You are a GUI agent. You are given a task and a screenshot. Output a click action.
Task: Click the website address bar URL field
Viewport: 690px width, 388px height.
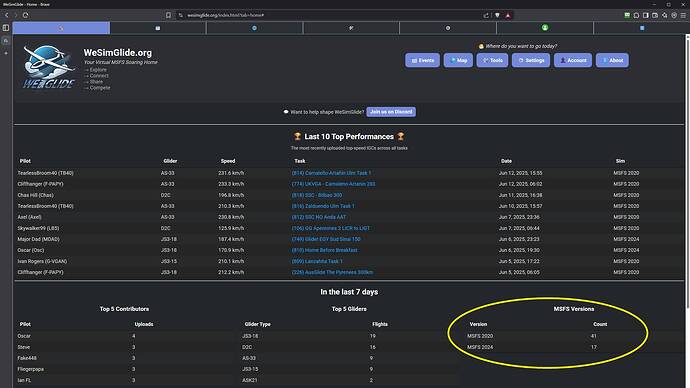click(x=330, y=15)
